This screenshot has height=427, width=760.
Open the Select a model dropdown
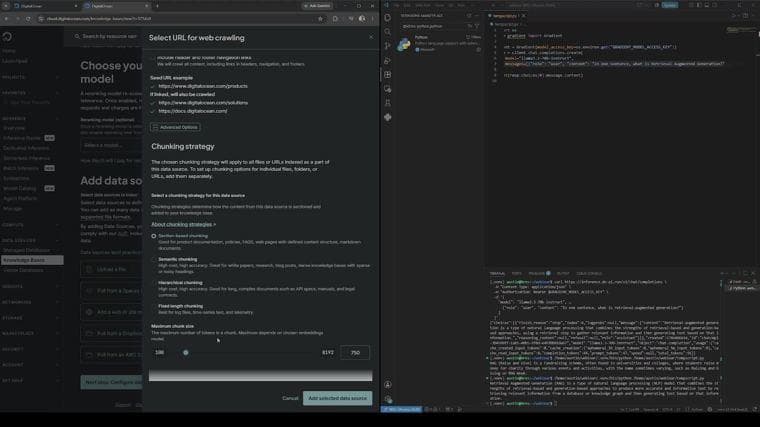coord(111,145)
